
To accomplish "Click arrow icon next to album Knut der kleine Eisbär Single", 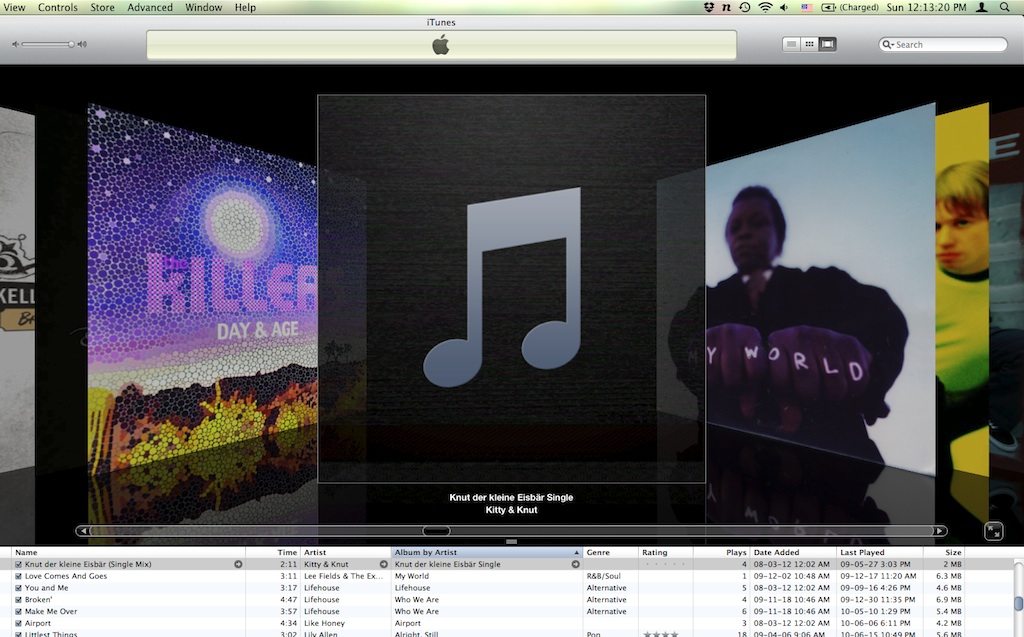I will [575, 564].
